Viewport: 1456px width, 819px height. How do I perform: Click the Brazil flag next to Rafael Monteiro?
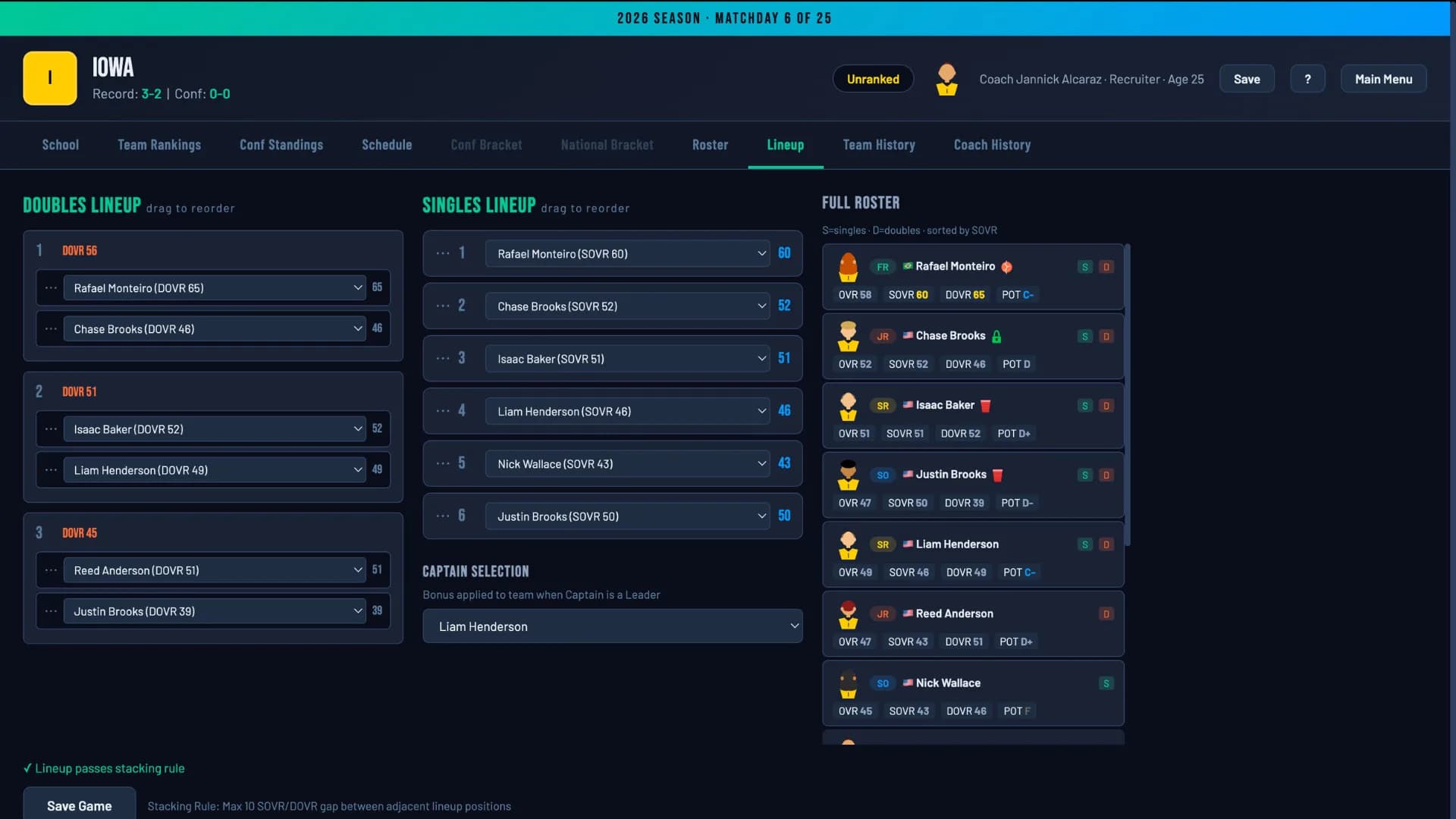[x=907, y=266]
